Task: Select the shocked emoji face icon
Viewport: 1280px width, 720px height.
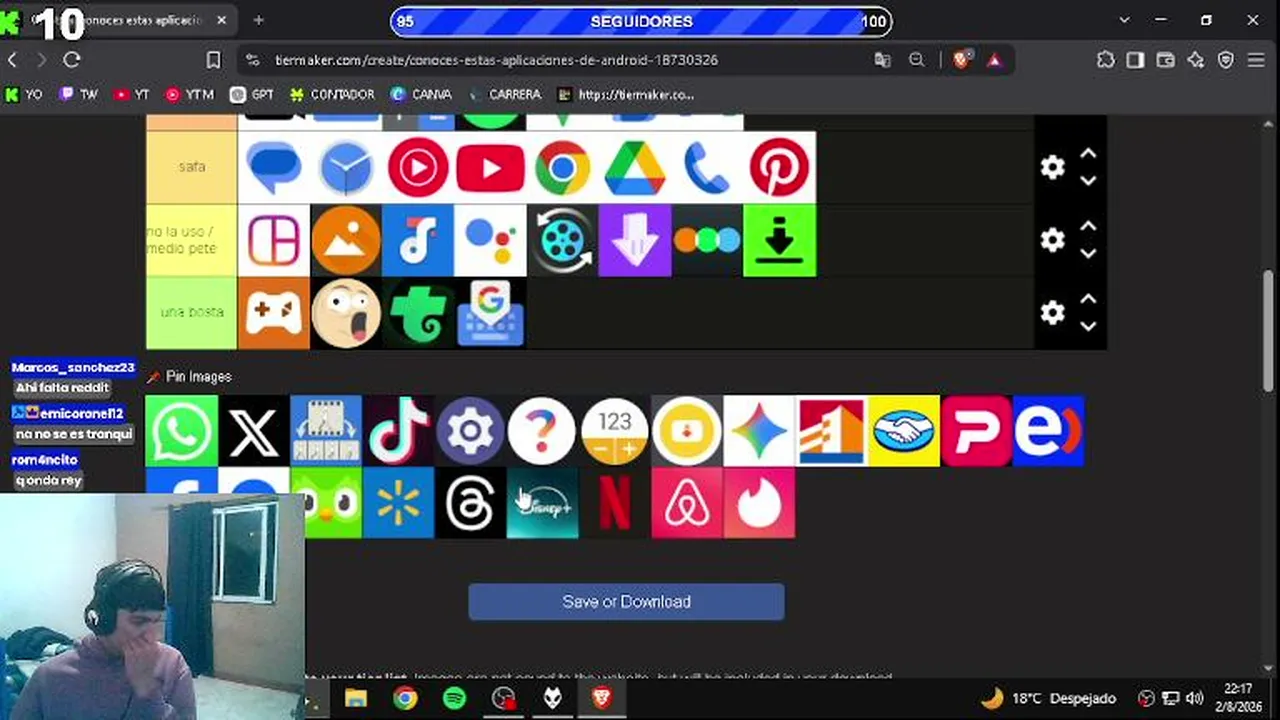Action: pyautogui.click(x=346, y=313)
